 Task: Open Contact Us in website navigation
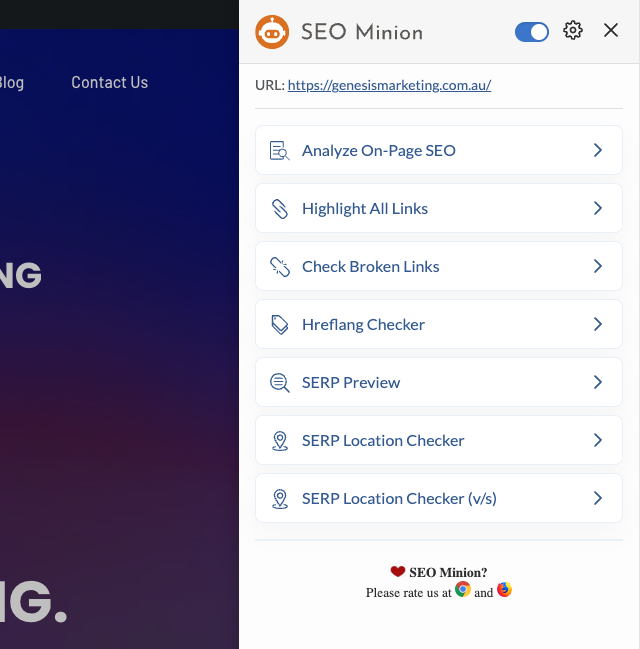[110, 82]
